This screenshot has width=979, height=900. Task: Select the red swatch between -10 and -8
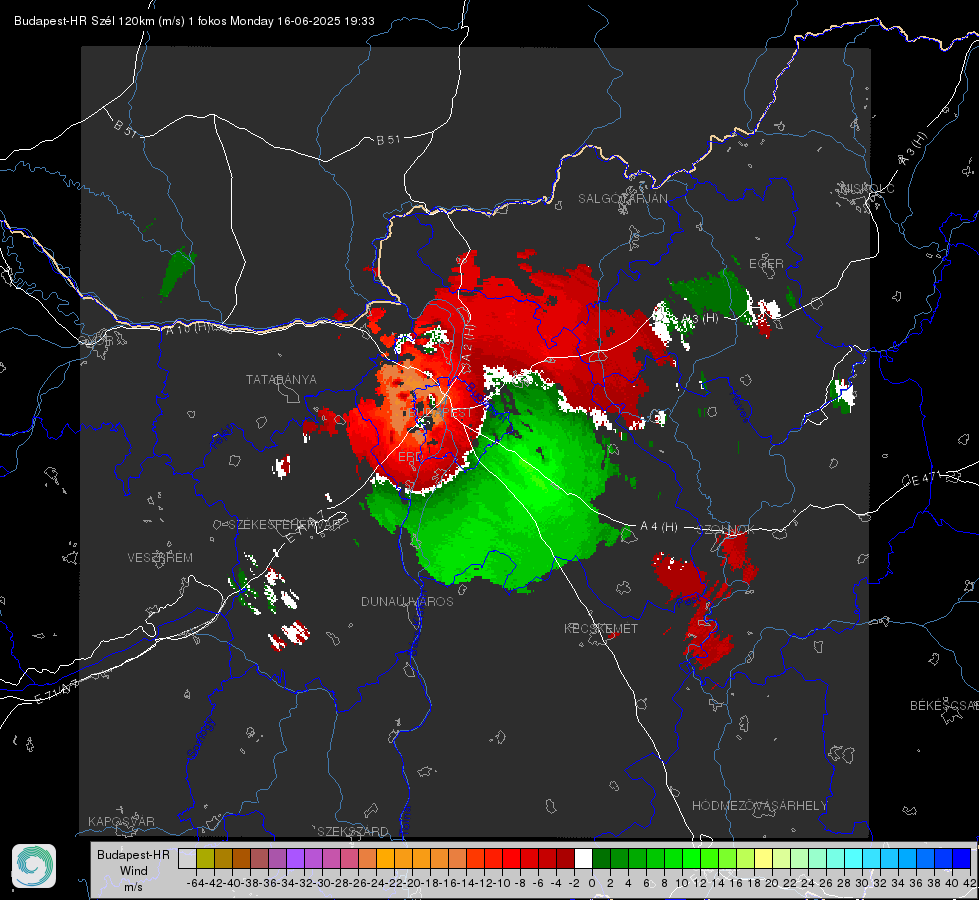pyautogui.click(x=511, y=859)
